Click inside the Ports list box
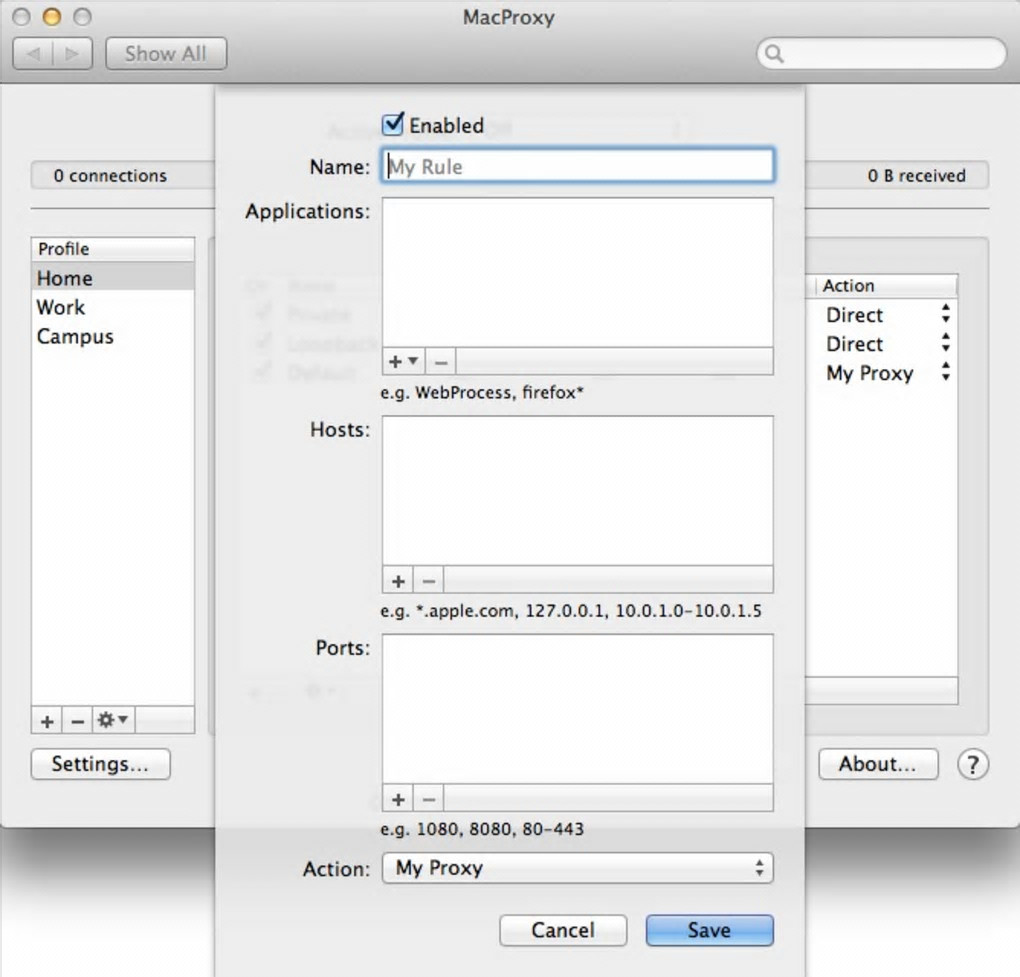Viewport: 1020px width, 977px height. pyautogui.click(x=578, y=709)
